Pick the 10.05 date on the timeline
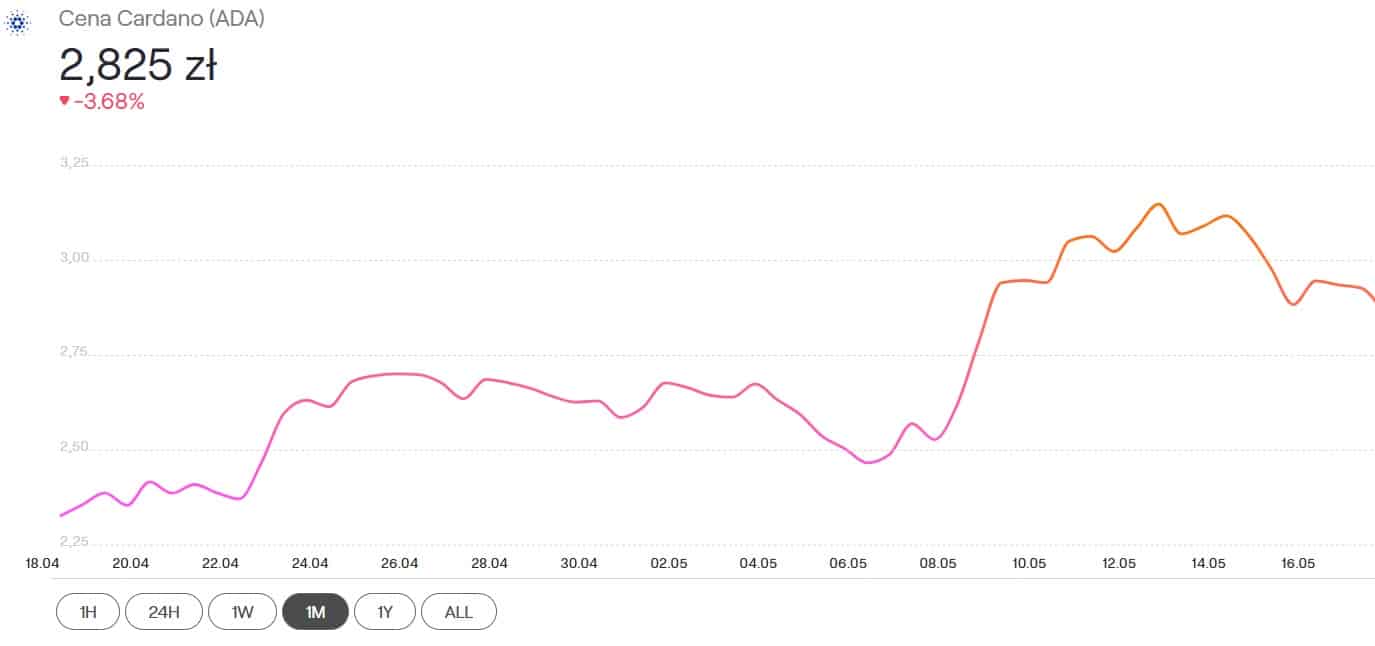 [x=1028, y=564]
